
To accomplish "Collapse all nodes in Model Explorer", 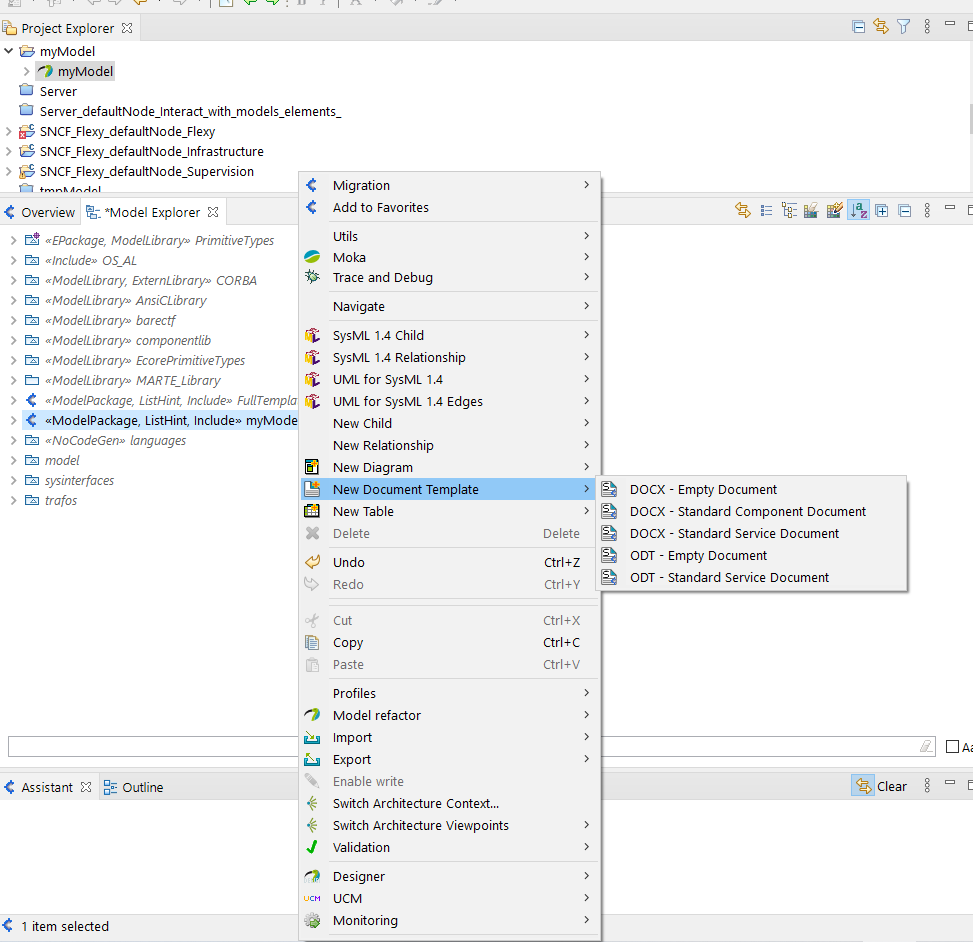I will [x=905, y=210].
